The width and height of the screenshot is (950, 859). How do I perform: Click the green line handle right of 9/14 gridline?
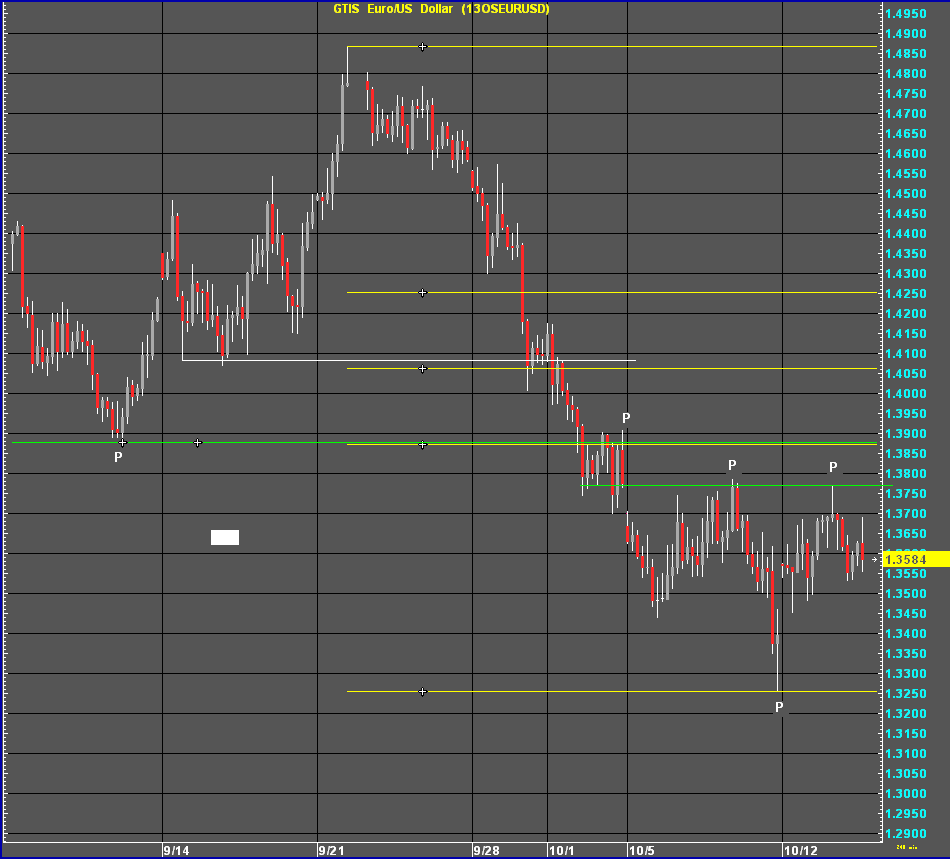198,442
